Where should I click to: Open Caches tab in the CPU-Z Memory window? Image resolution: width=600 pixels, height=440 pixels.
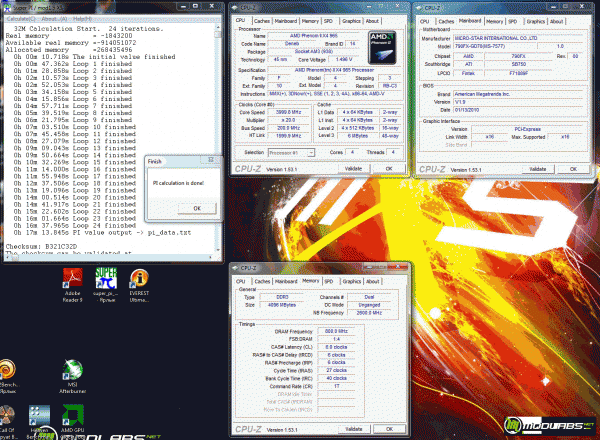(x=262, y=281)
